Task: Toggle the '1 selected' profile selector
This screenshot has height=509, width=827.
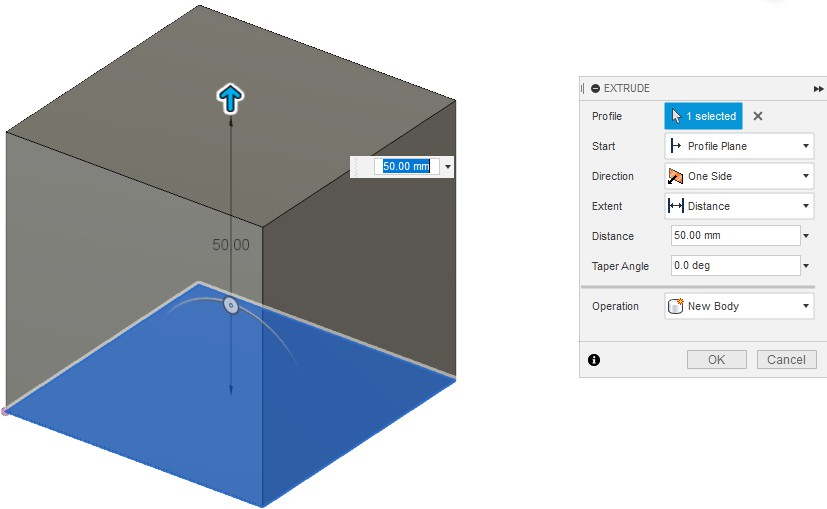Action: click(x=703, y=116)
